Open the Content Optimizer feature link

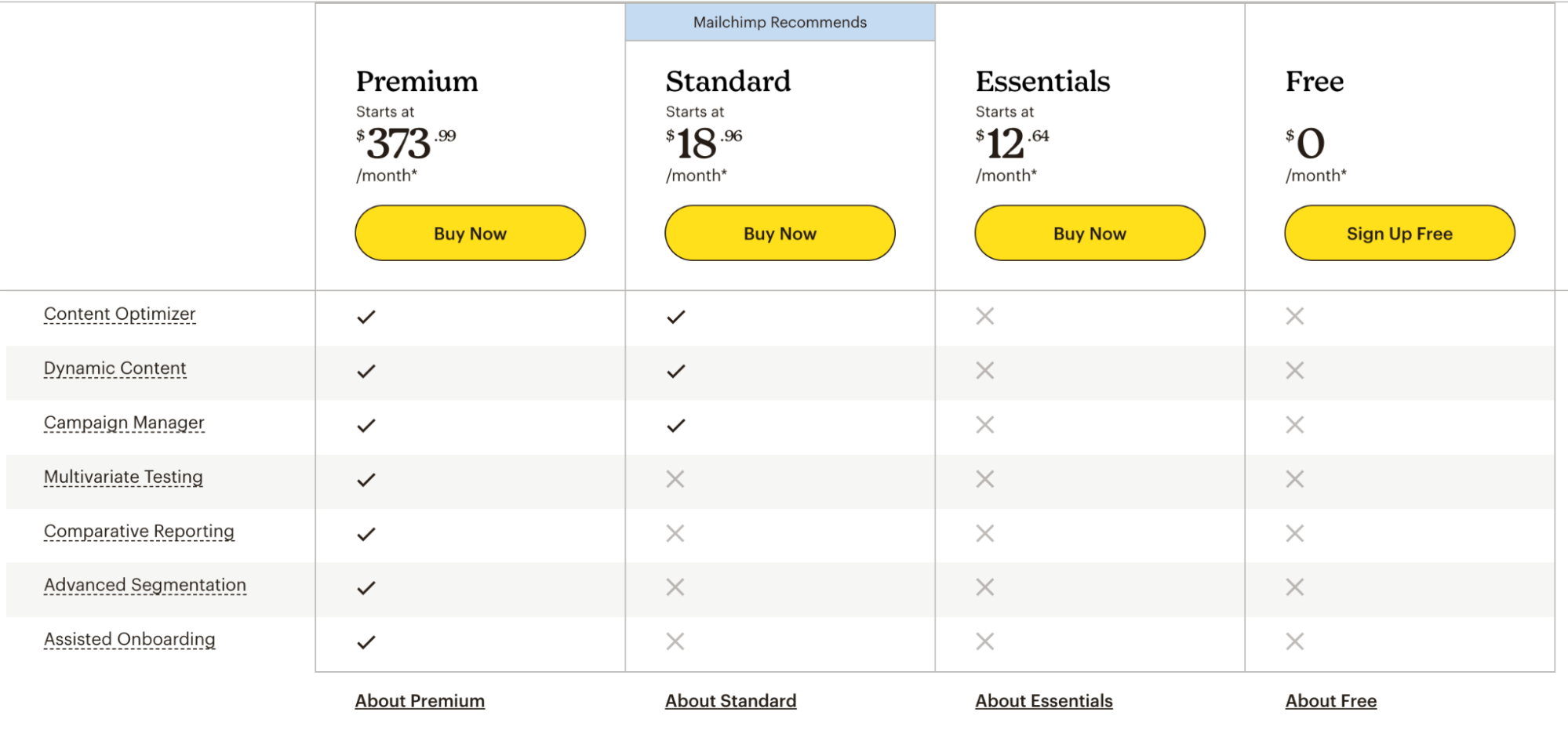coord(119,313)
